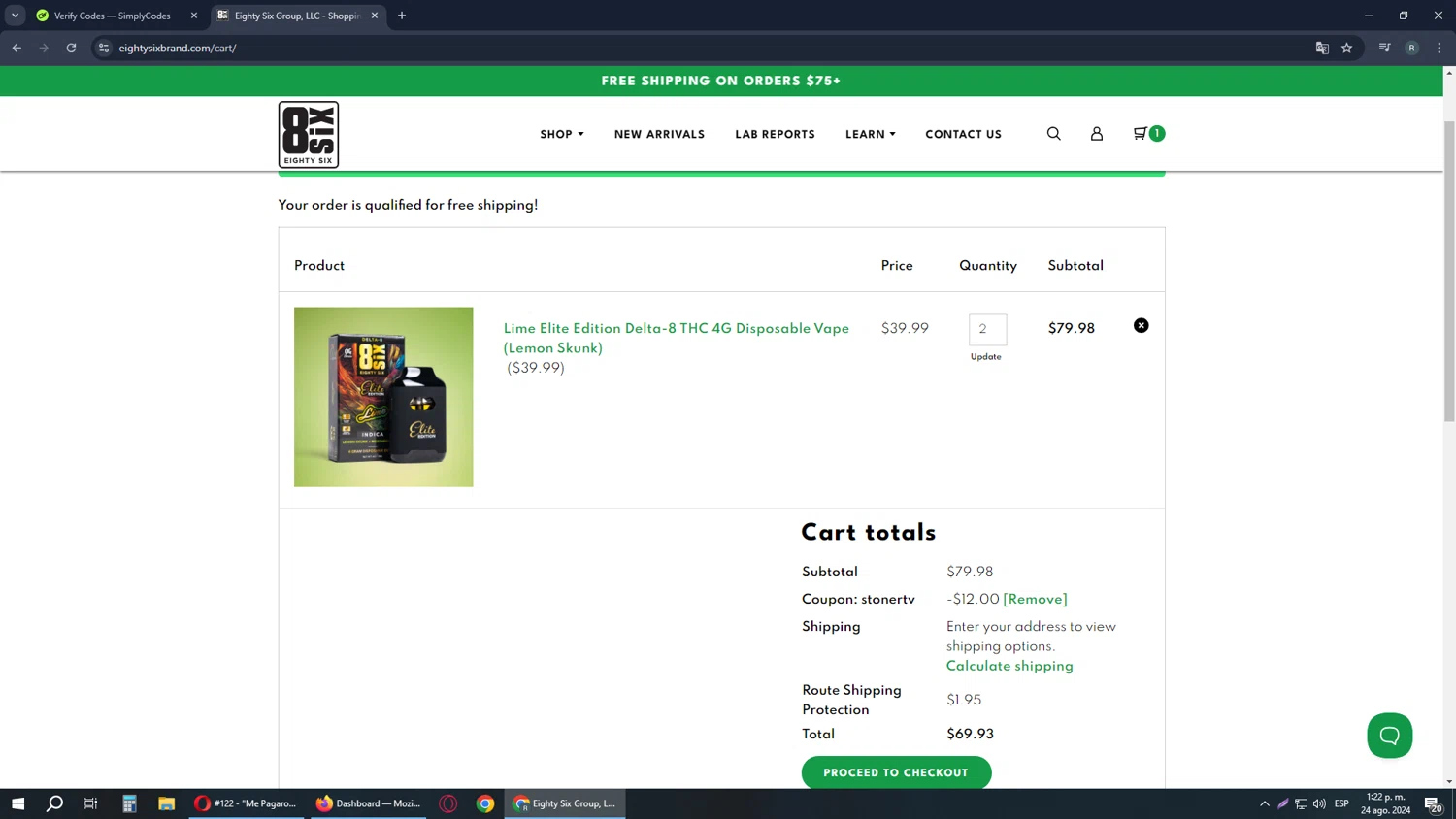Viewport: 1456px width, 819px height.
Task: Open the media control icon in toolbar
Action: pyautogui.click(x=1384, y=48)
